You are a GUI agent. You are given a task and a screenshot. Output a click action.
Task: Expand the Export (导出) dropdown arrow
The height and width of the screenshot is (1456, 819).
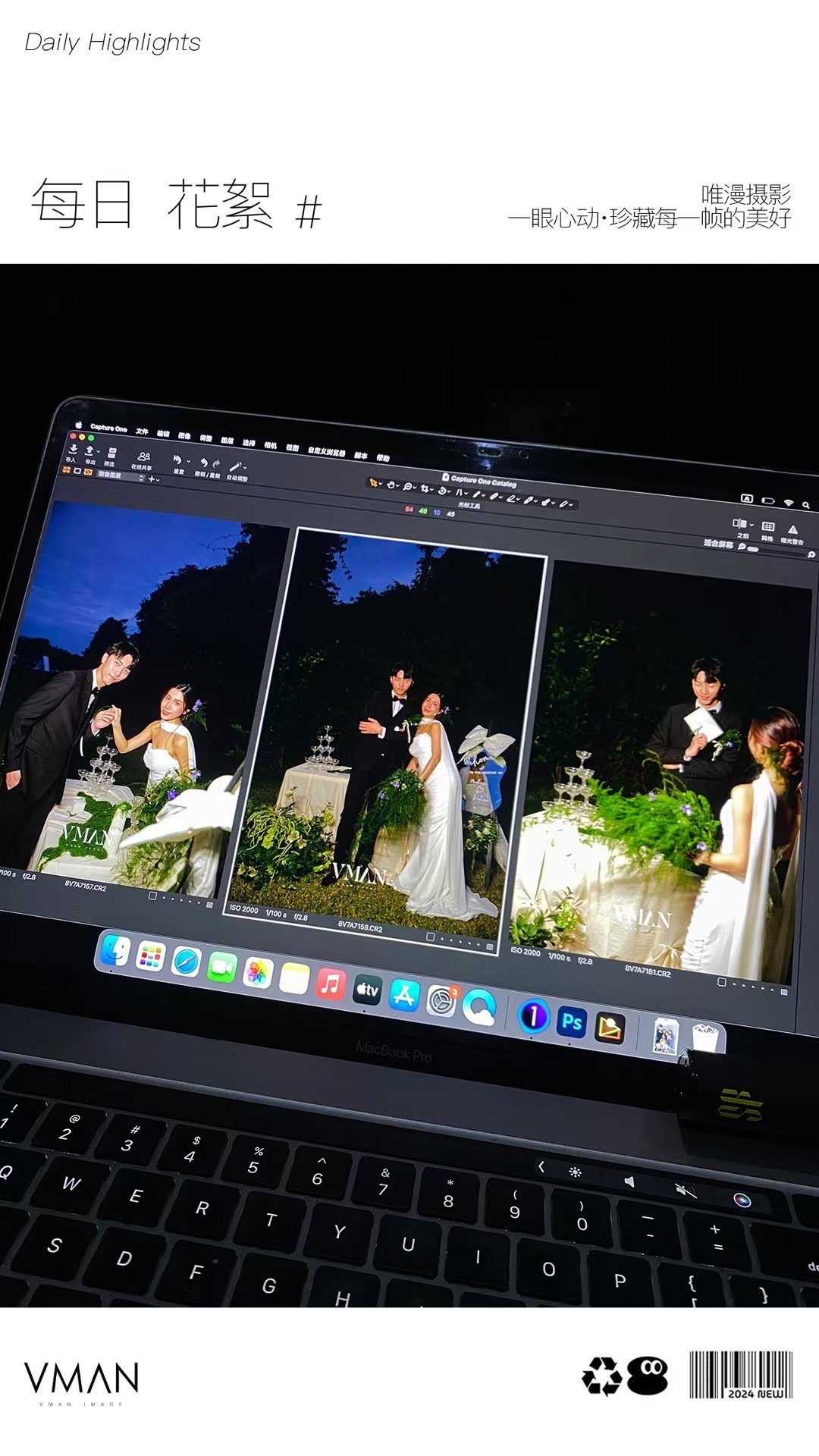(x=98, y=452)
